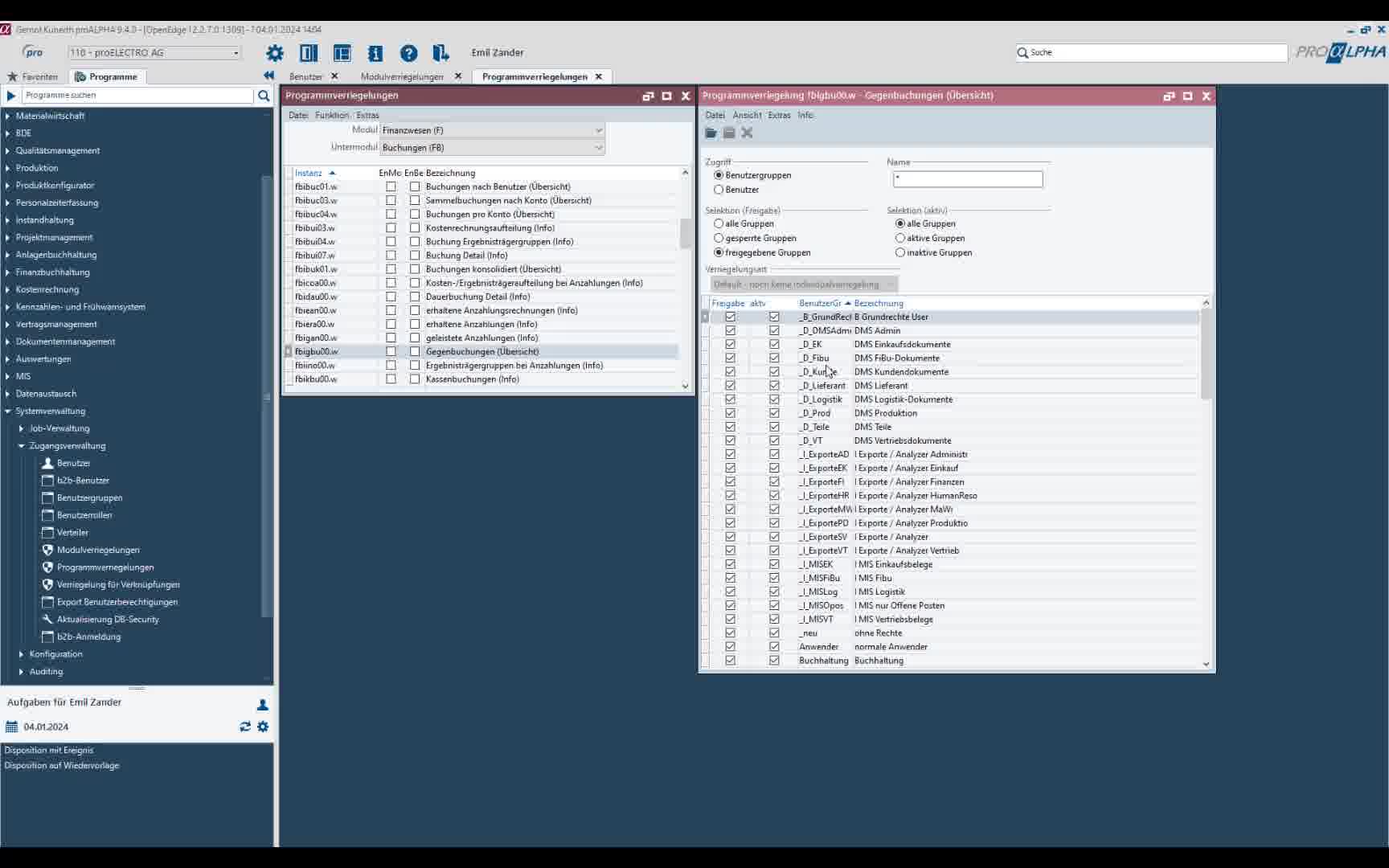Image resolution: width=1389 pixels, height=868 pixels.
Task: Click the search icon in the Suche field
Action: tap(1022, 53)
